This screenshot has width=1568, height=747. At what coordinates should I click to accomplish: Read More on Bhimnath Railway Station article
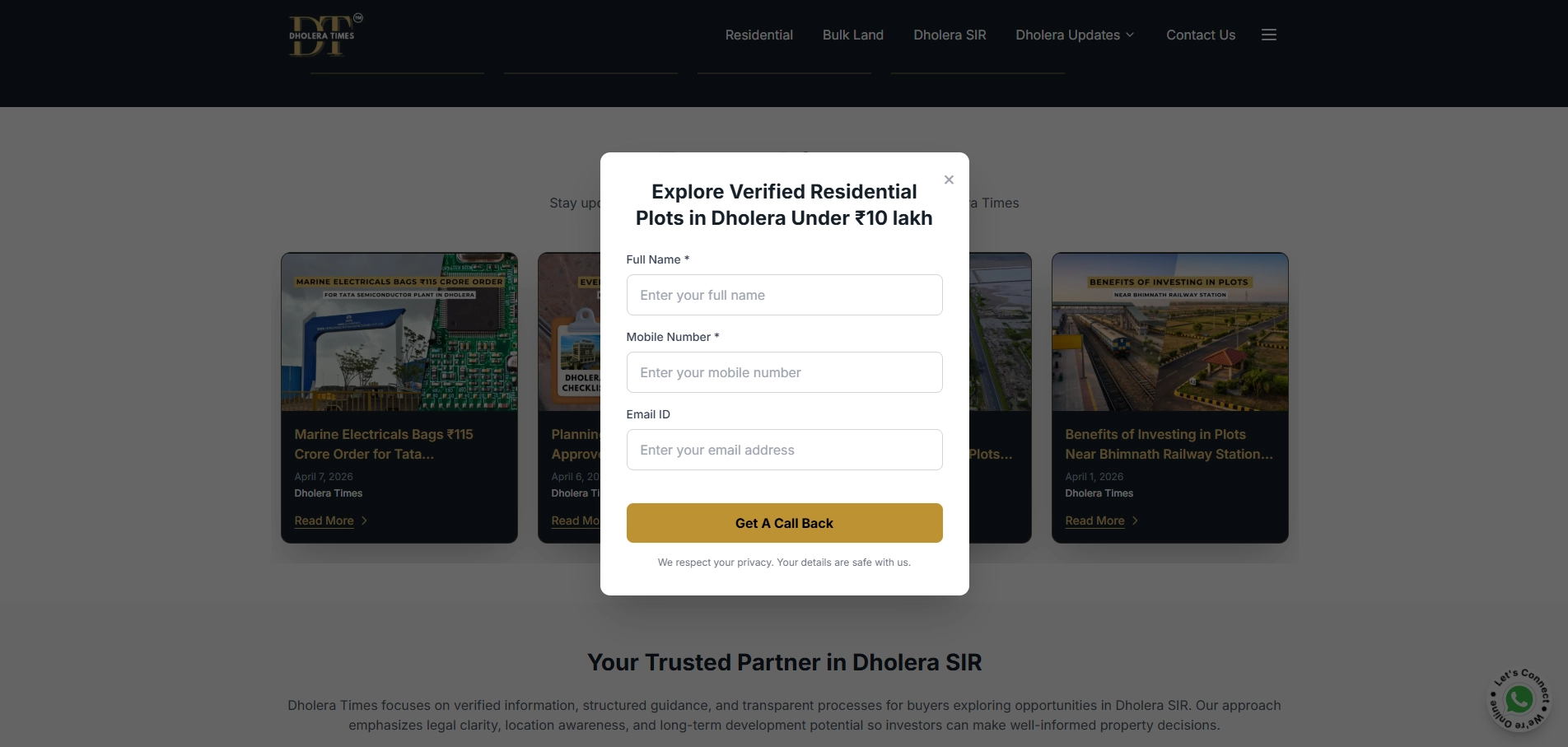1094,521
